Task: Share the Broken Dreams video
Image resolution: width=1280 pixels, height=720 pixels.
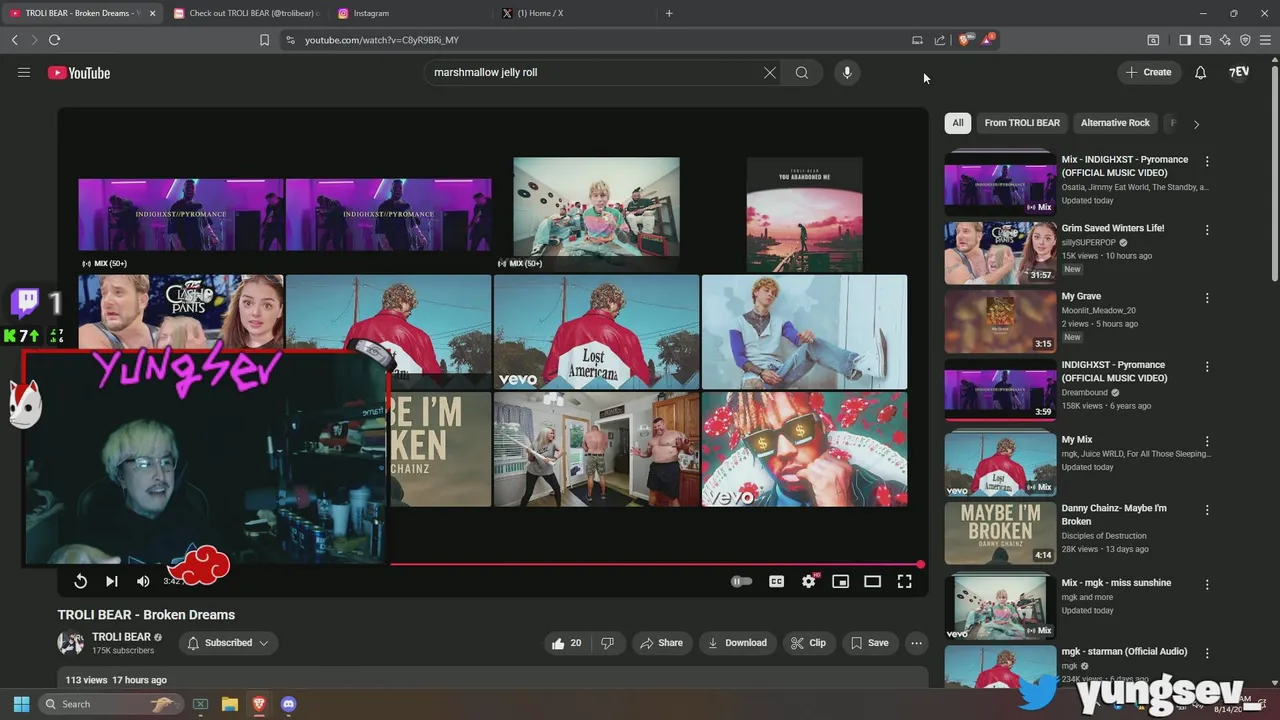Action: click(x=661, y=643)
